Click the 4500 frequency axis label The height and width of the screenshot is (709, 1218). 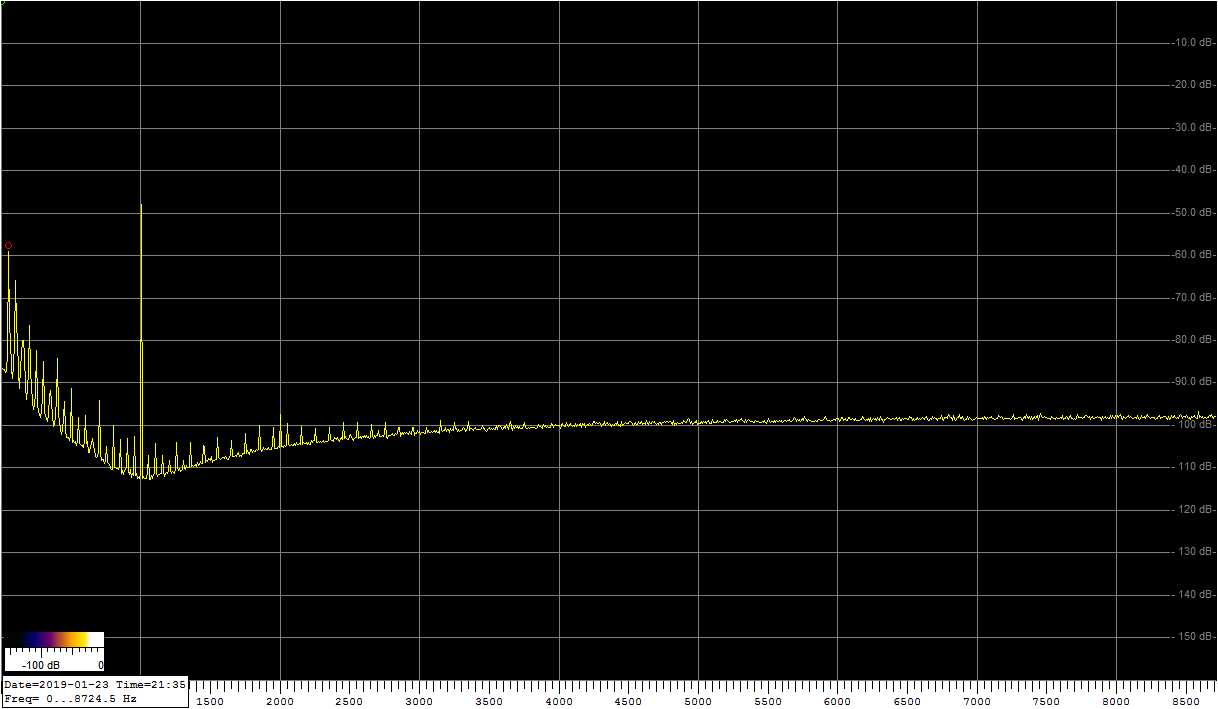coord(628,702)
